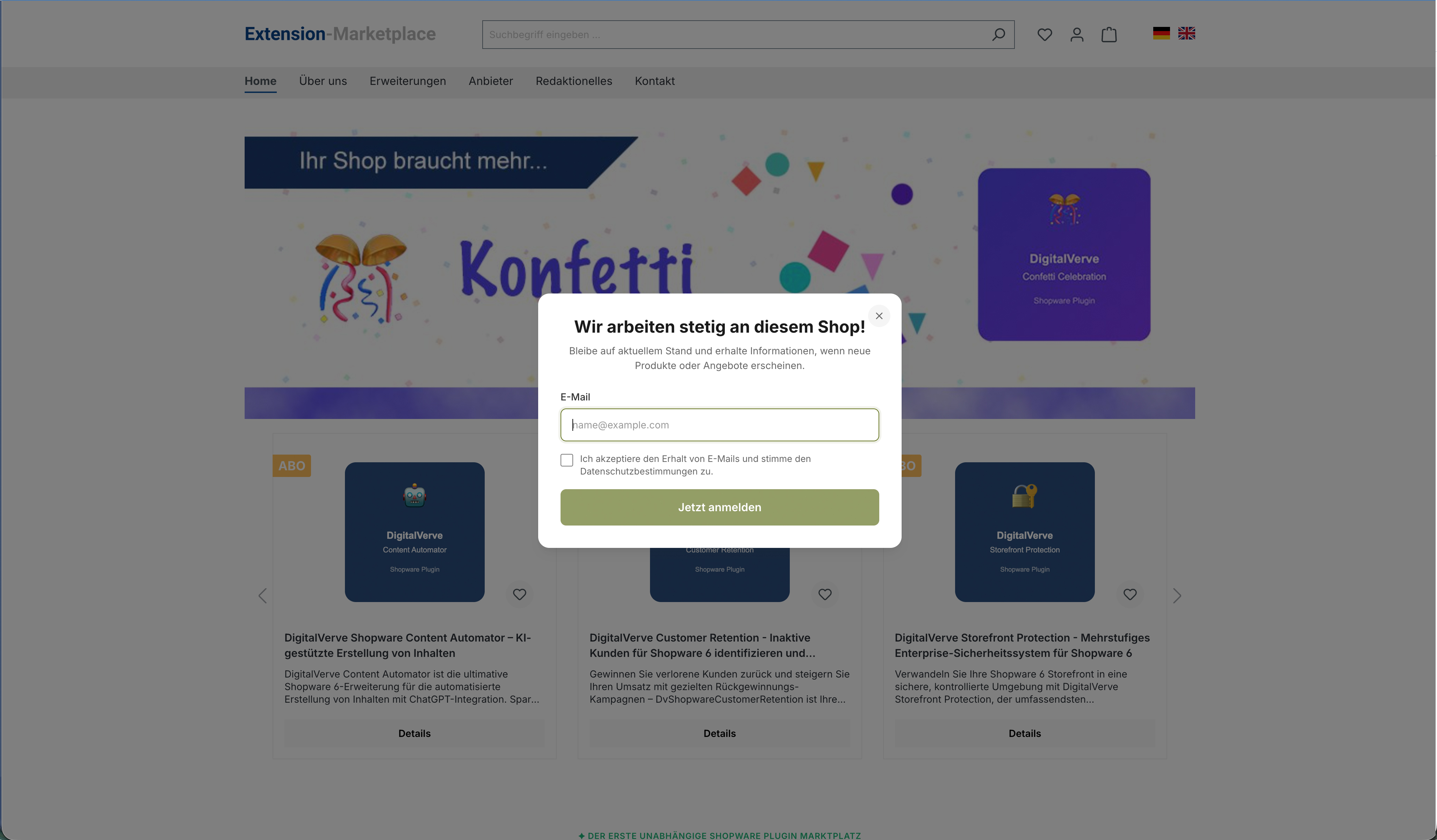The width and height of the screenshot is (1437, 840).
Task: Open Details for Storefront Protection
Action: (1024, 733)
